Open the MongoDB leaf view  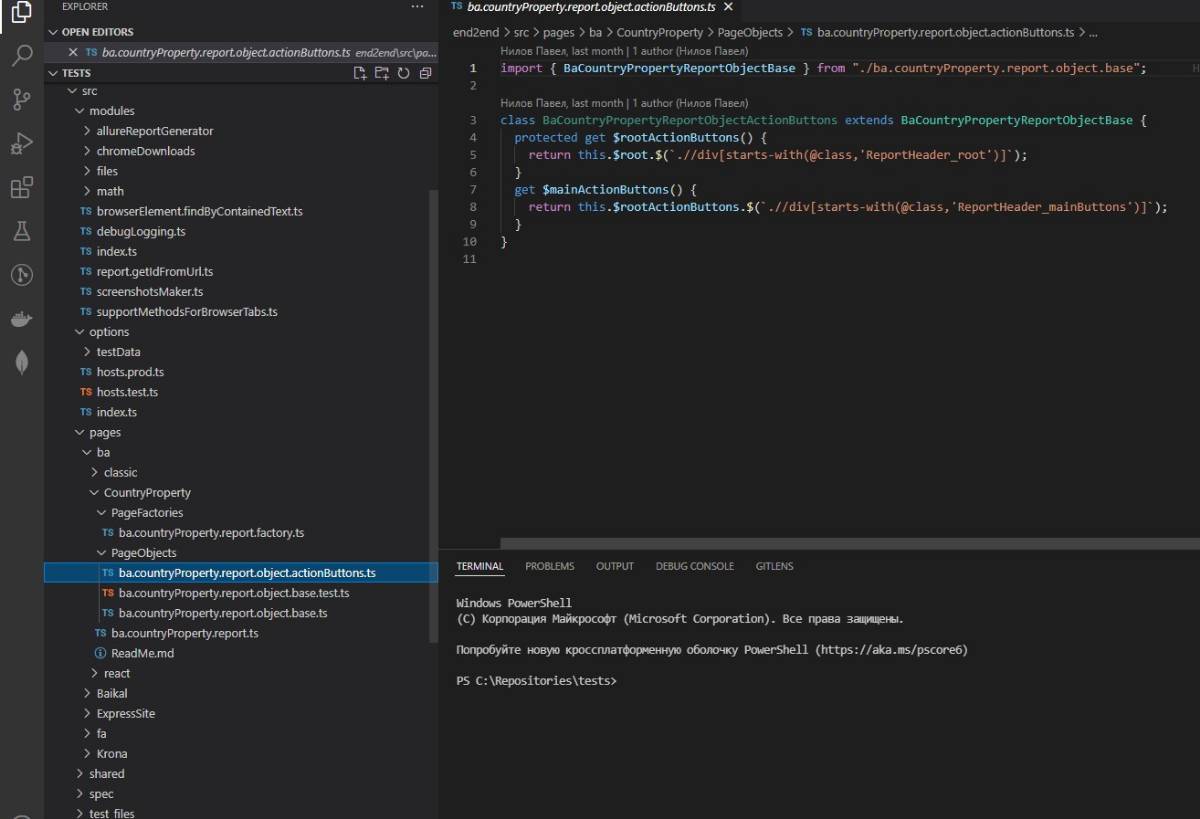click(21, 364)
